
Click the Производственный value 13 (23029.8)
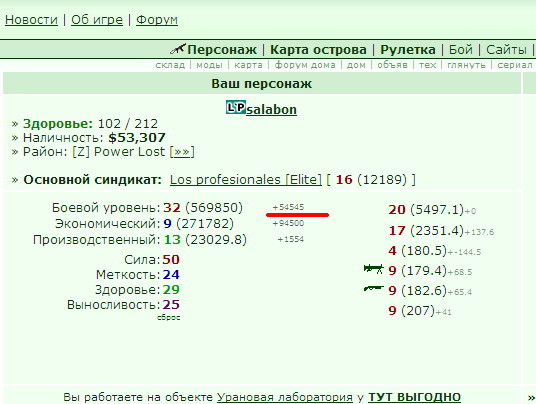[205, 240]
